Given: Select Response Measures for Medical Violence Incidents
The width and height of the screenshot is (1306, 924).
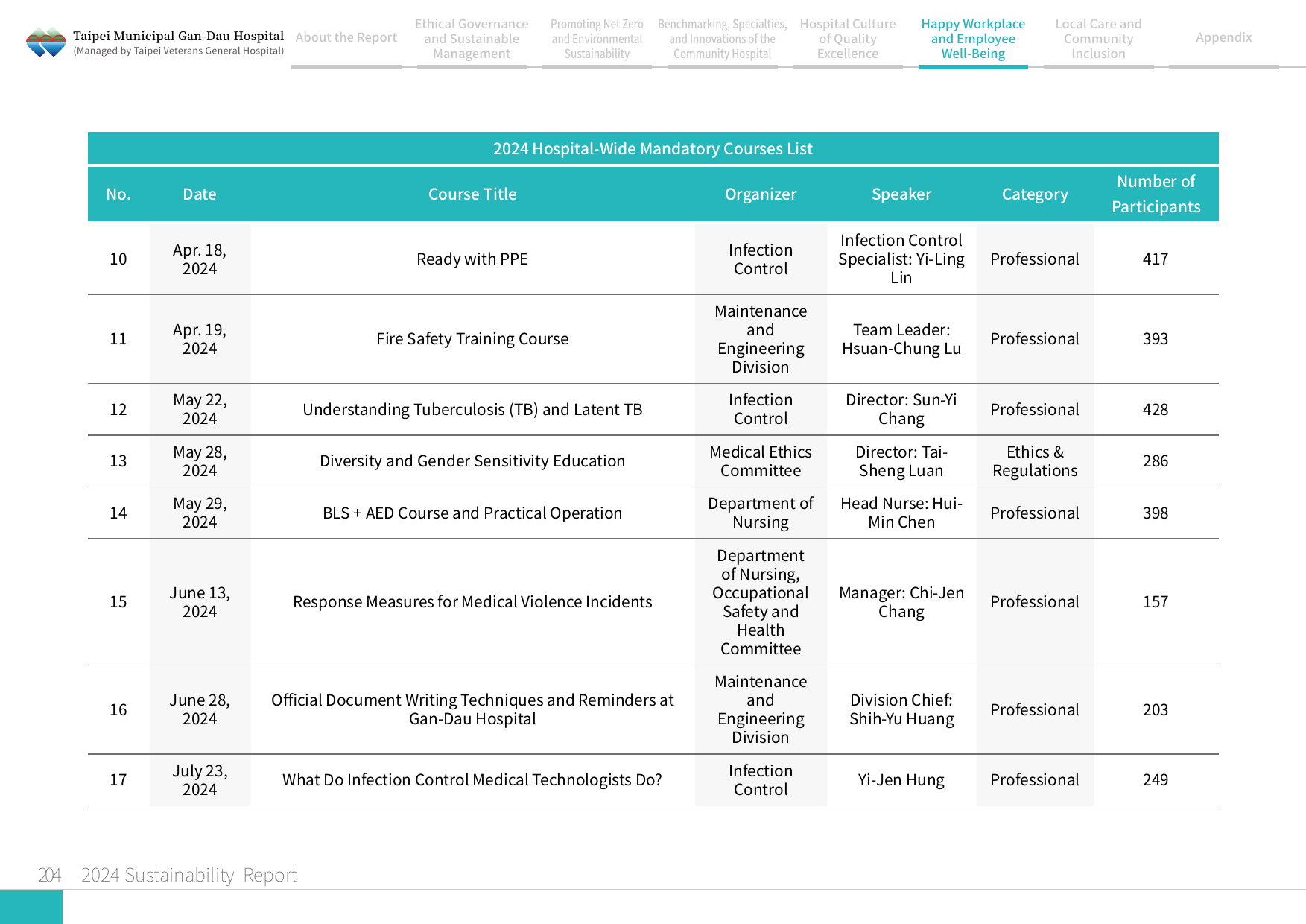Looking at the screenshot, I should tap(472, 601).
